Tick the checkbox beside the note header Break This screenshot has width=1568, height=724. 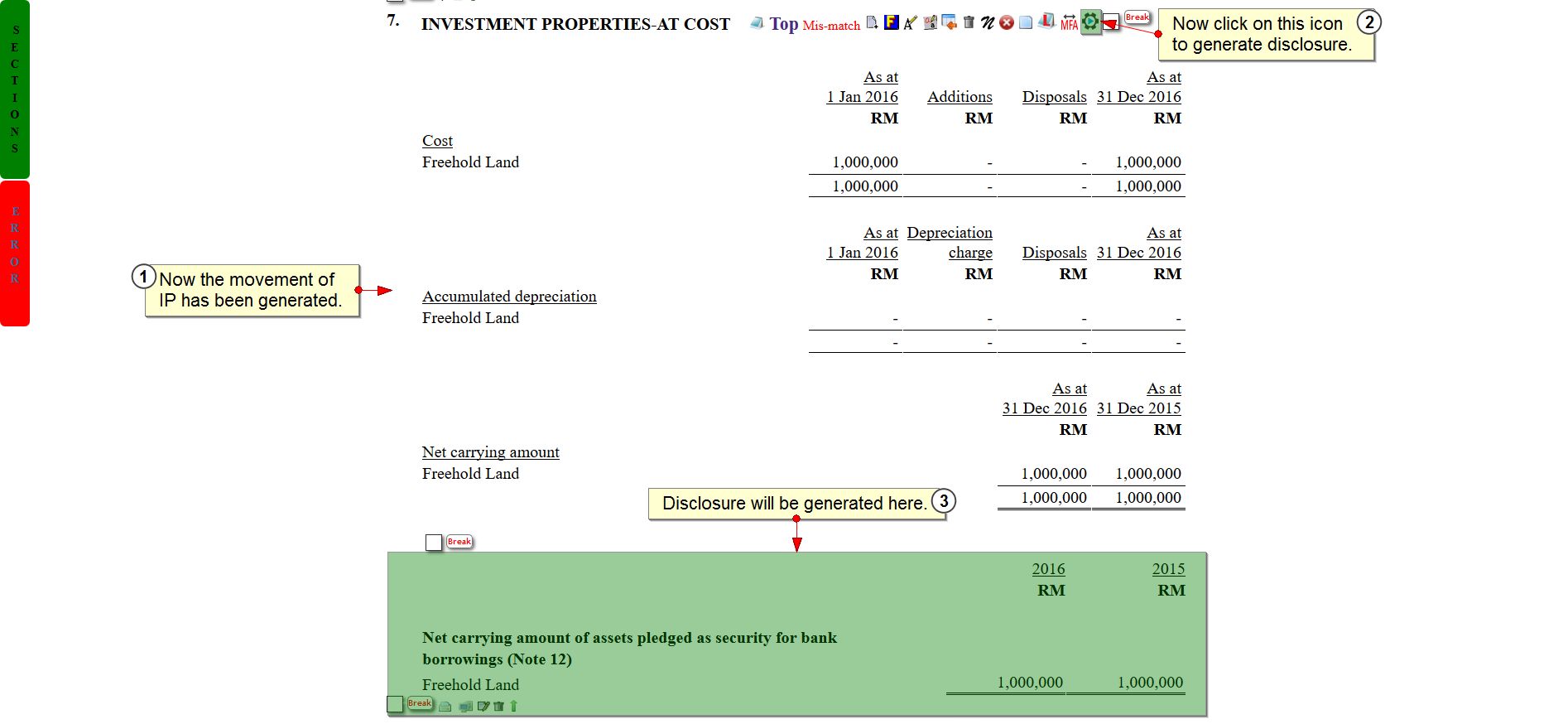click(x=1111, y=22)
